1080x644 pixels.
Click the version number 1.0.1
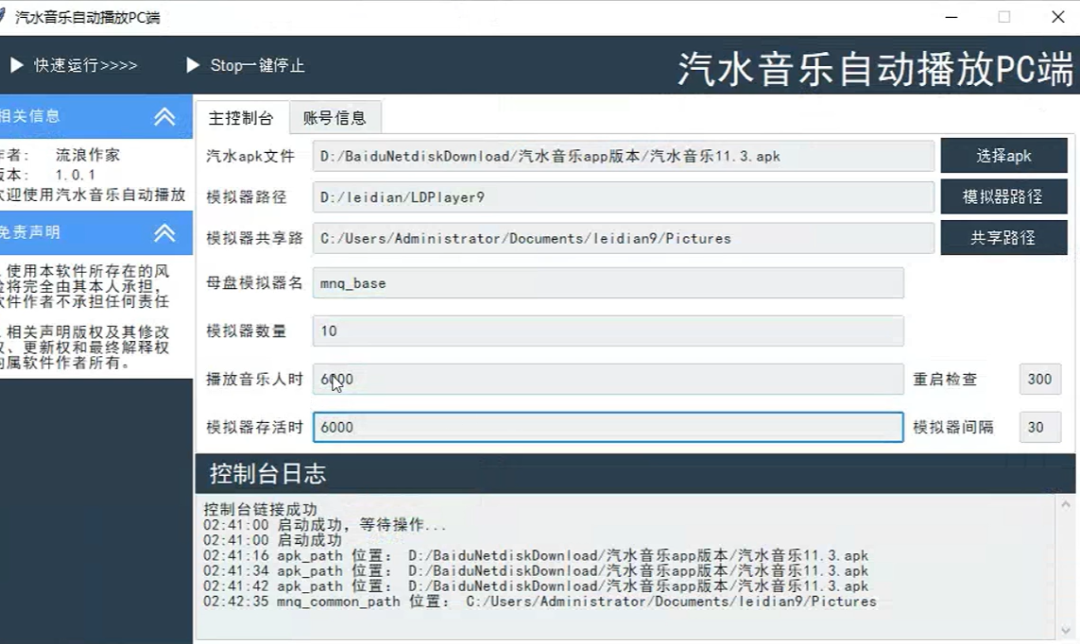76,175
